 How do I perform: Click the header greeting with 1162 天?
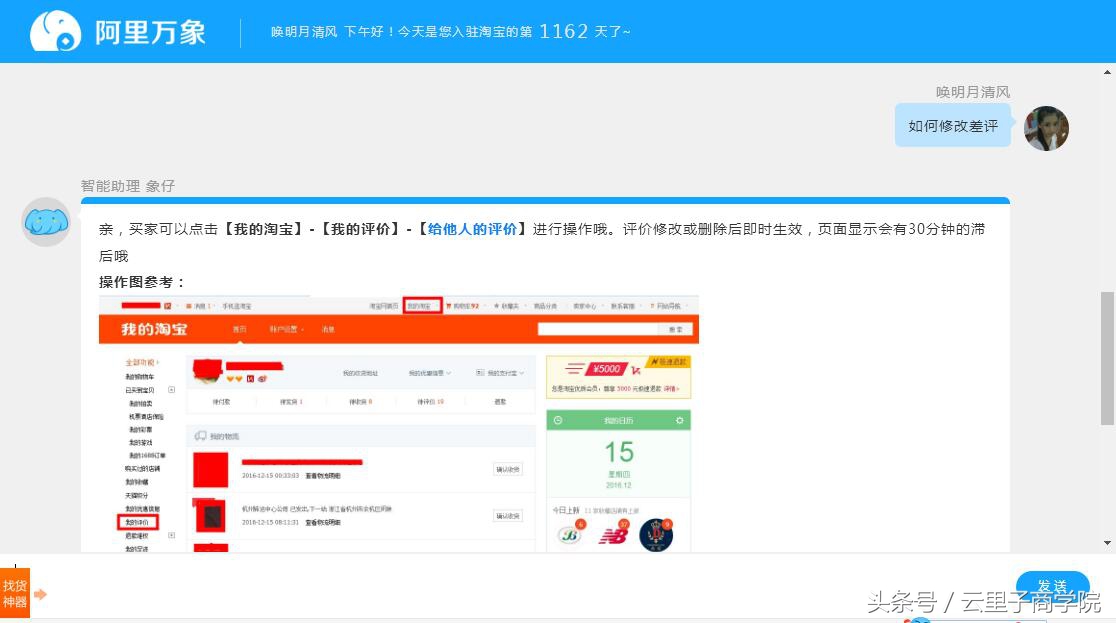(450, 31)
